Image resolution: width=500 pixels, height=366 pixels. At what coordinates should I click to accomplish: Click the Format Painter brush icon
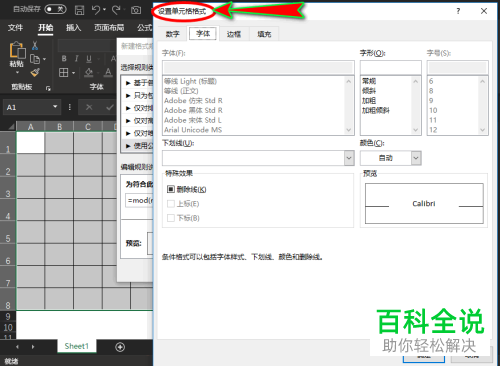click(x=35, y=72)
